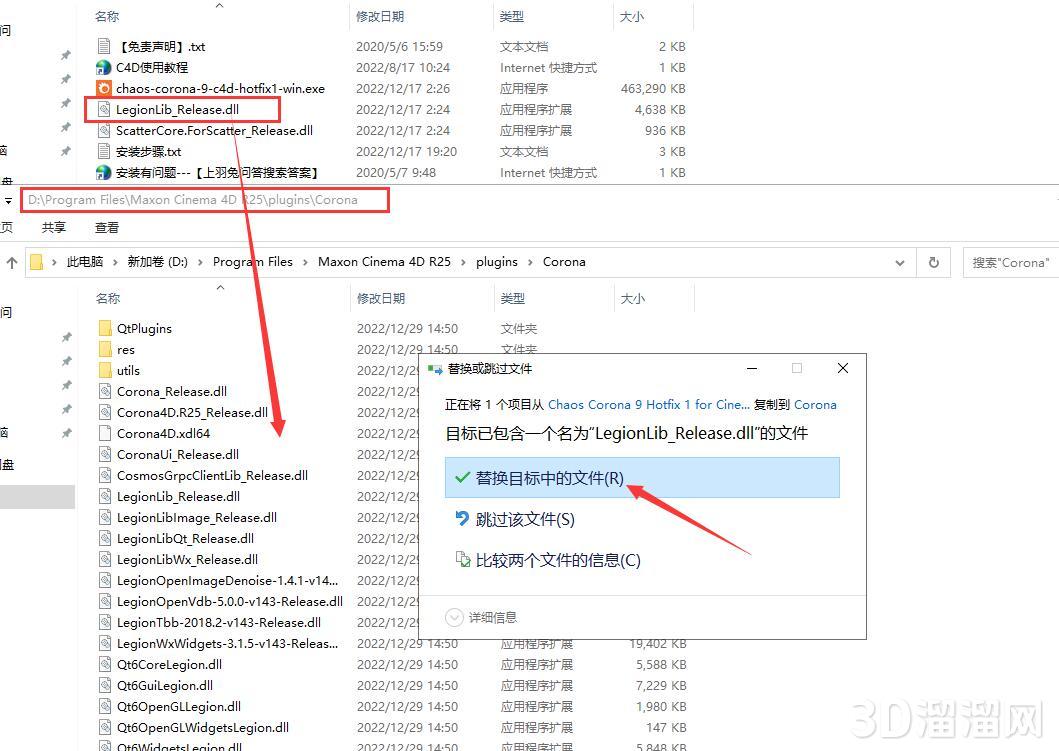Click the 【免责声明】.txt file icon

coord(103,47)
